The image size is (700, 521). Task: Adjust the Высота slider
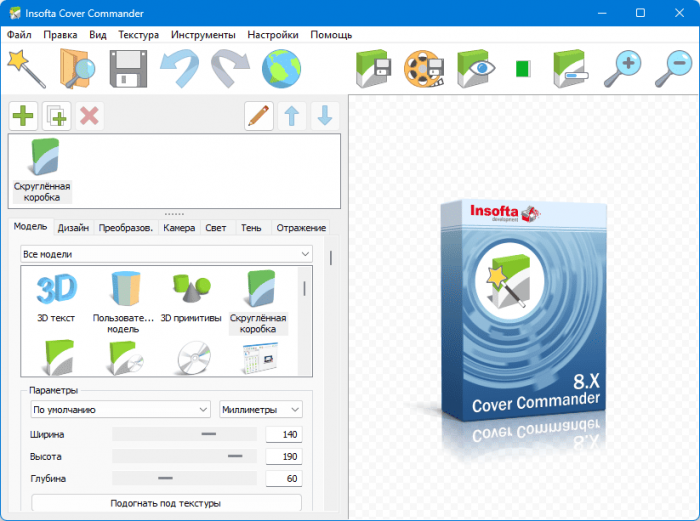click(184, 456)
